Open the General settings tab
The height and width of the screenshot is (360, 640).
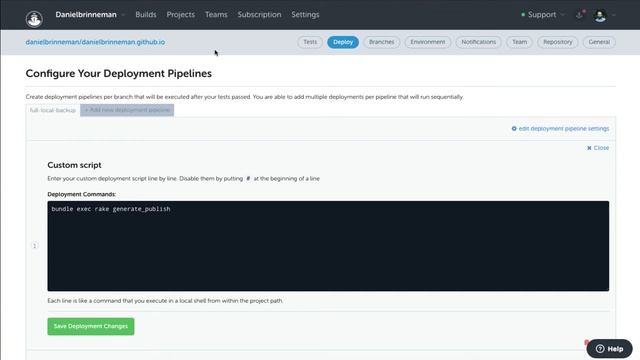(x=599, y=42)
